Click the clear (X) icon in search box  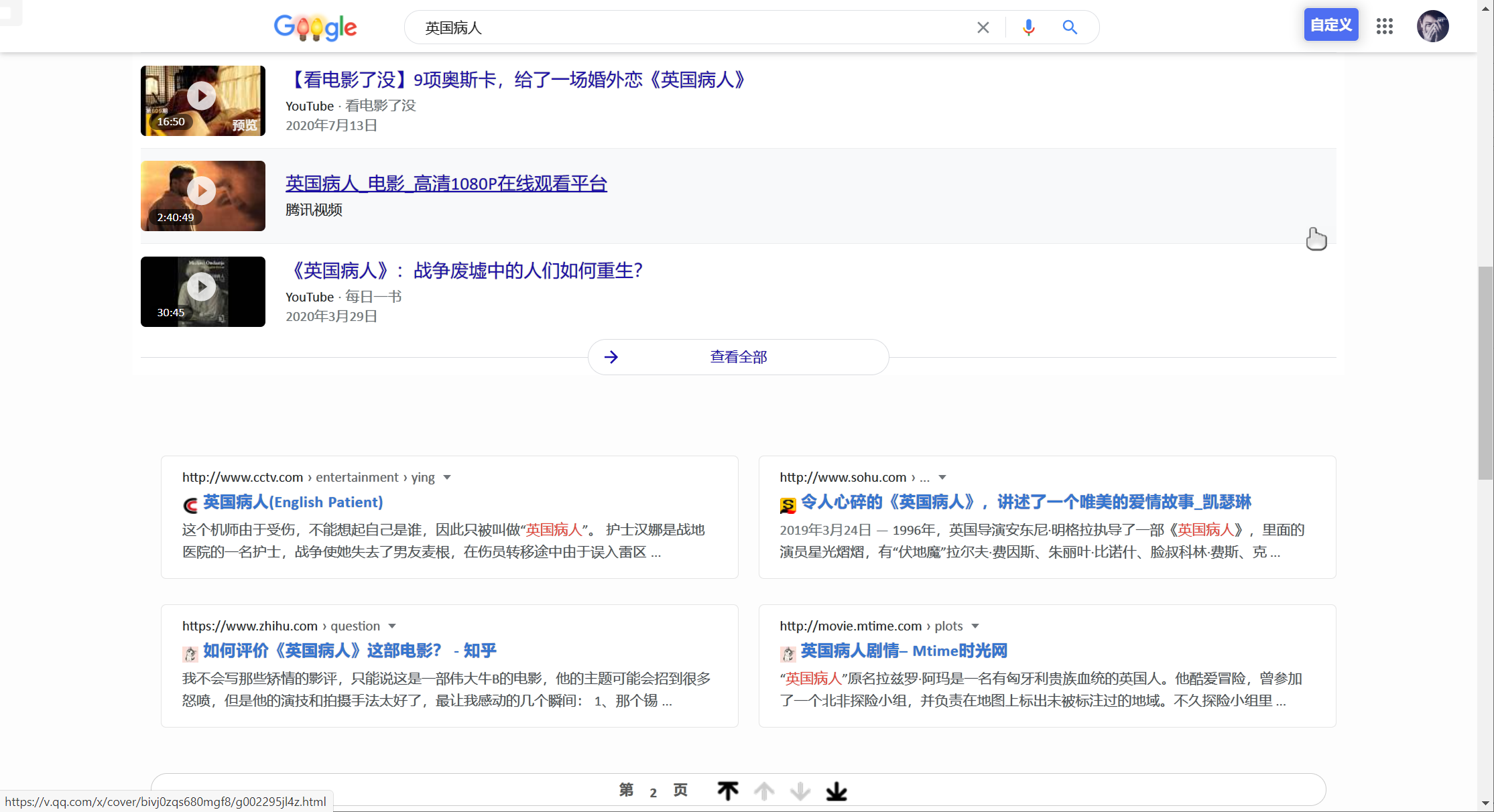click(983, 27)
